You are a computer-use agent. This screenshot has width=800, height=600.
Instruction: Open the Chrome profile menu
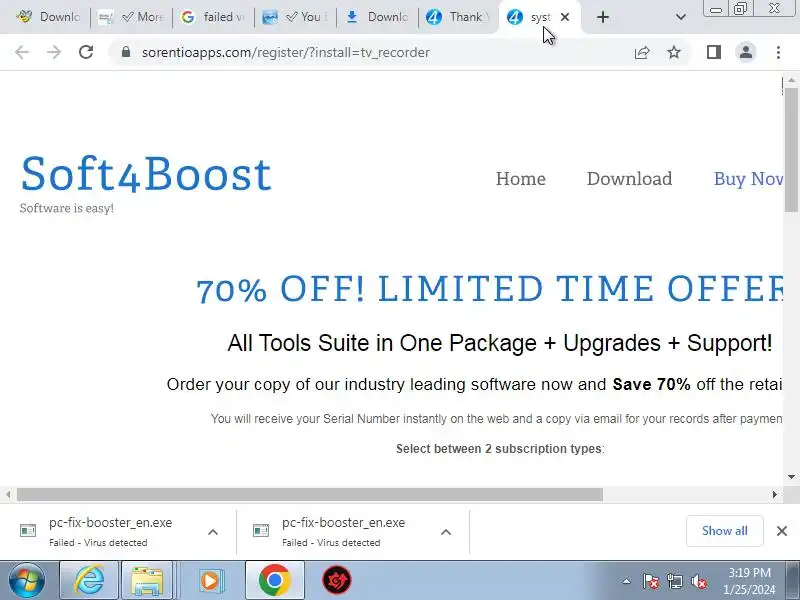tap(746, 52)
